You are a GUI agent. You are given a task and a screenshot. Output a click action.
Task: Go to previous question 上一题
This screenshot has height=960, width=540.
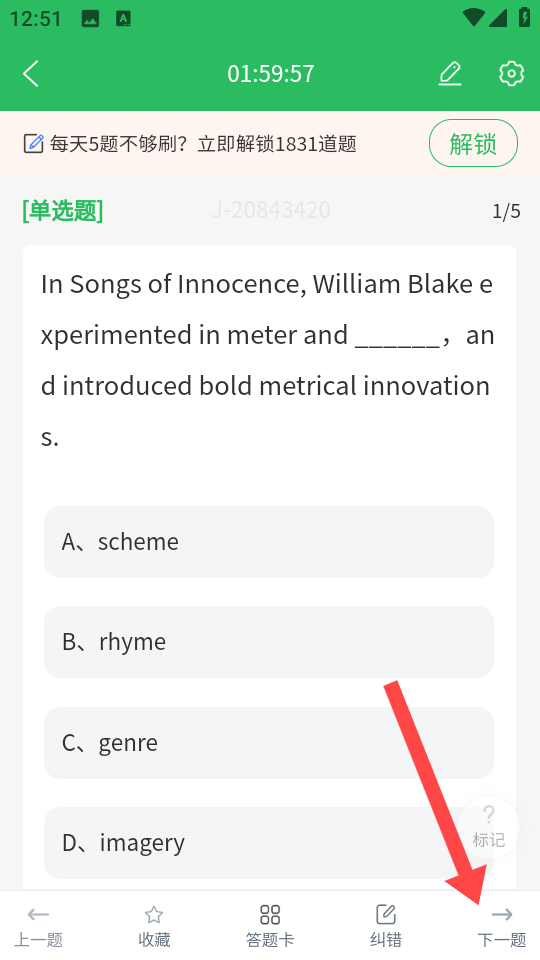click(x=38, y=926)
